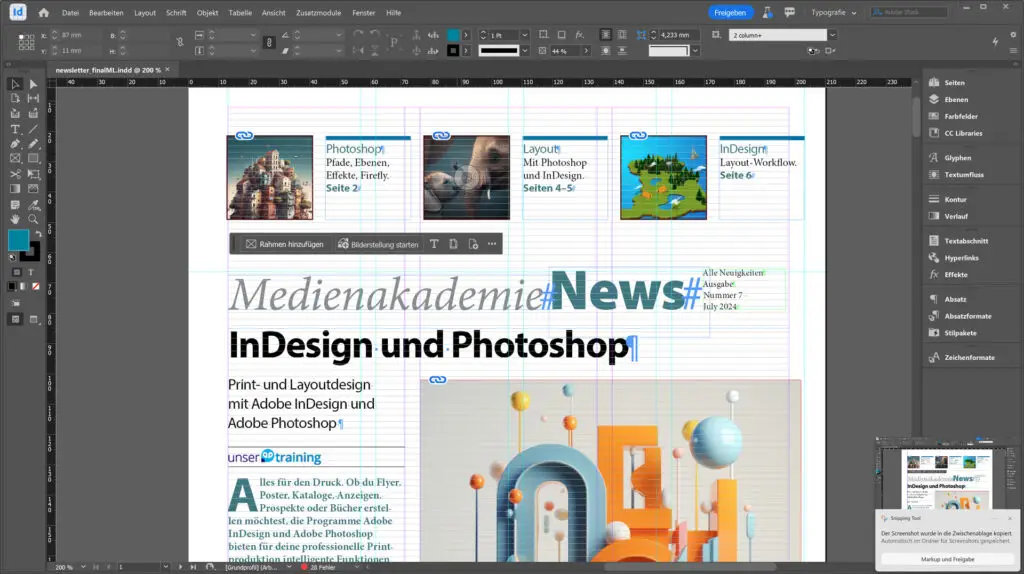Click the link badge on the city image
This screenshot has width=1024, height=574.
pyautogui.click(x=244, y=136)
